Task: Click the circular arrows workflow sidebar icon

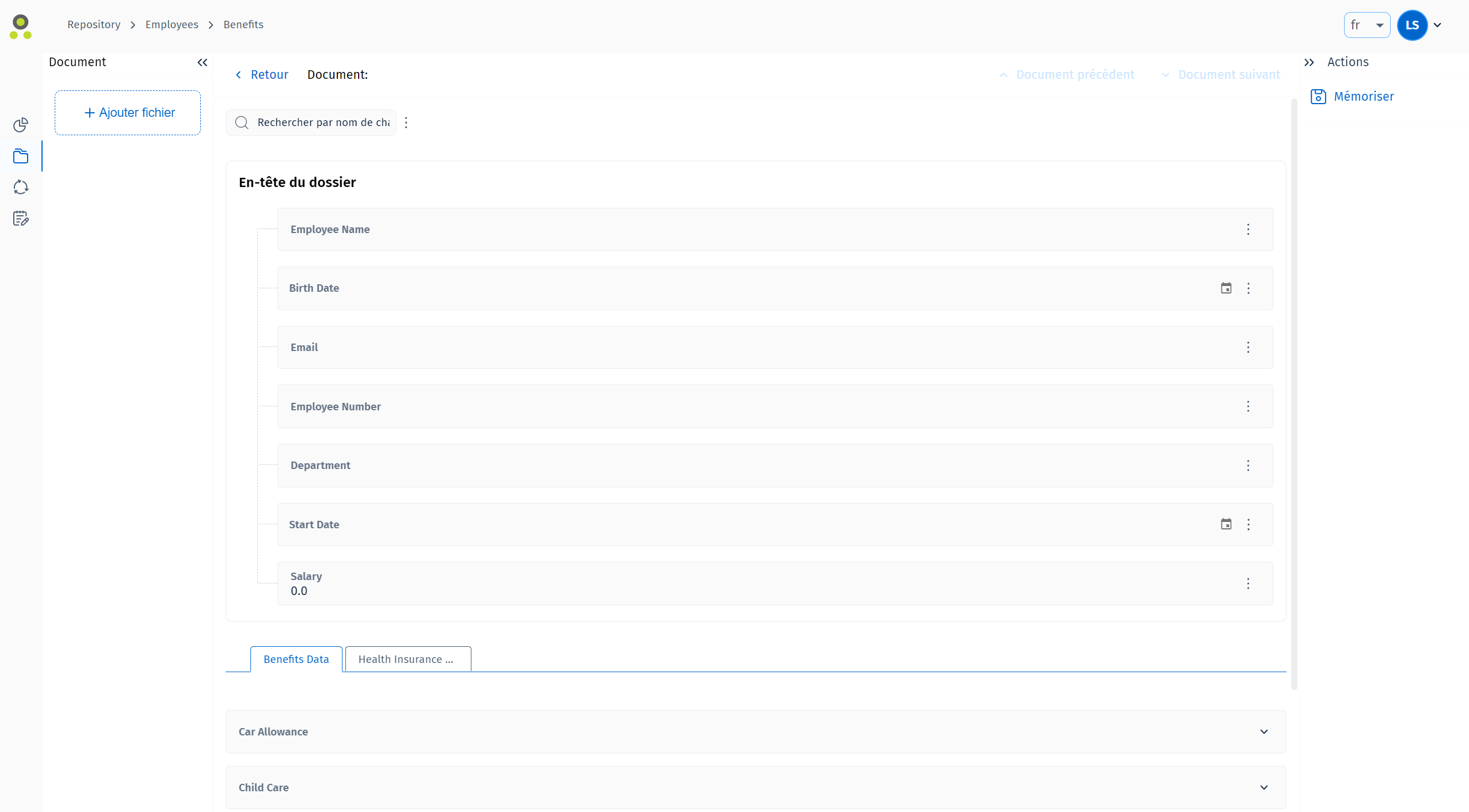Action: (21, 187)
